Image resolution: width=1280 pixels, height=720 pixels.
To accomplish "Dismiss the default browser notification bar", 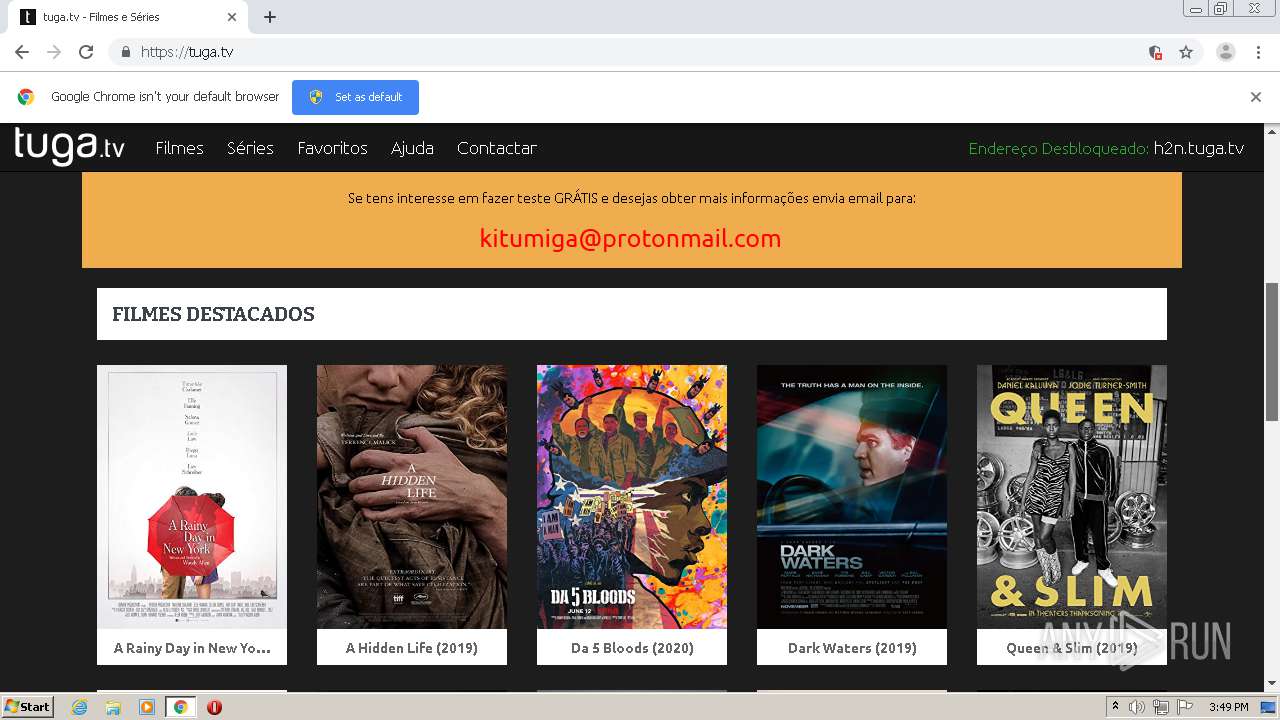I will (x=1256, y=97).
